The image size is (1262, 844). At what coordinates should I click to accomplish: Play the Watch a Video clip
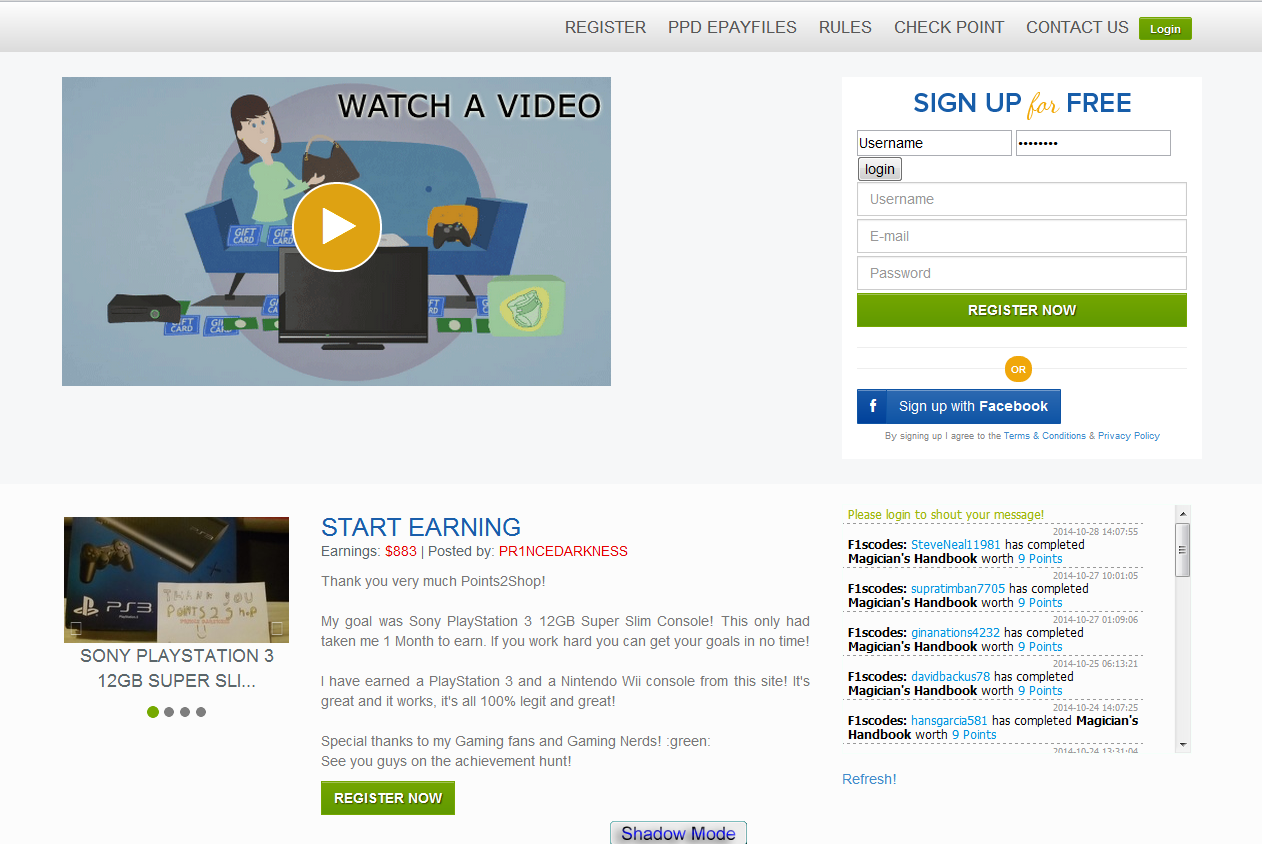click(337, 227)
